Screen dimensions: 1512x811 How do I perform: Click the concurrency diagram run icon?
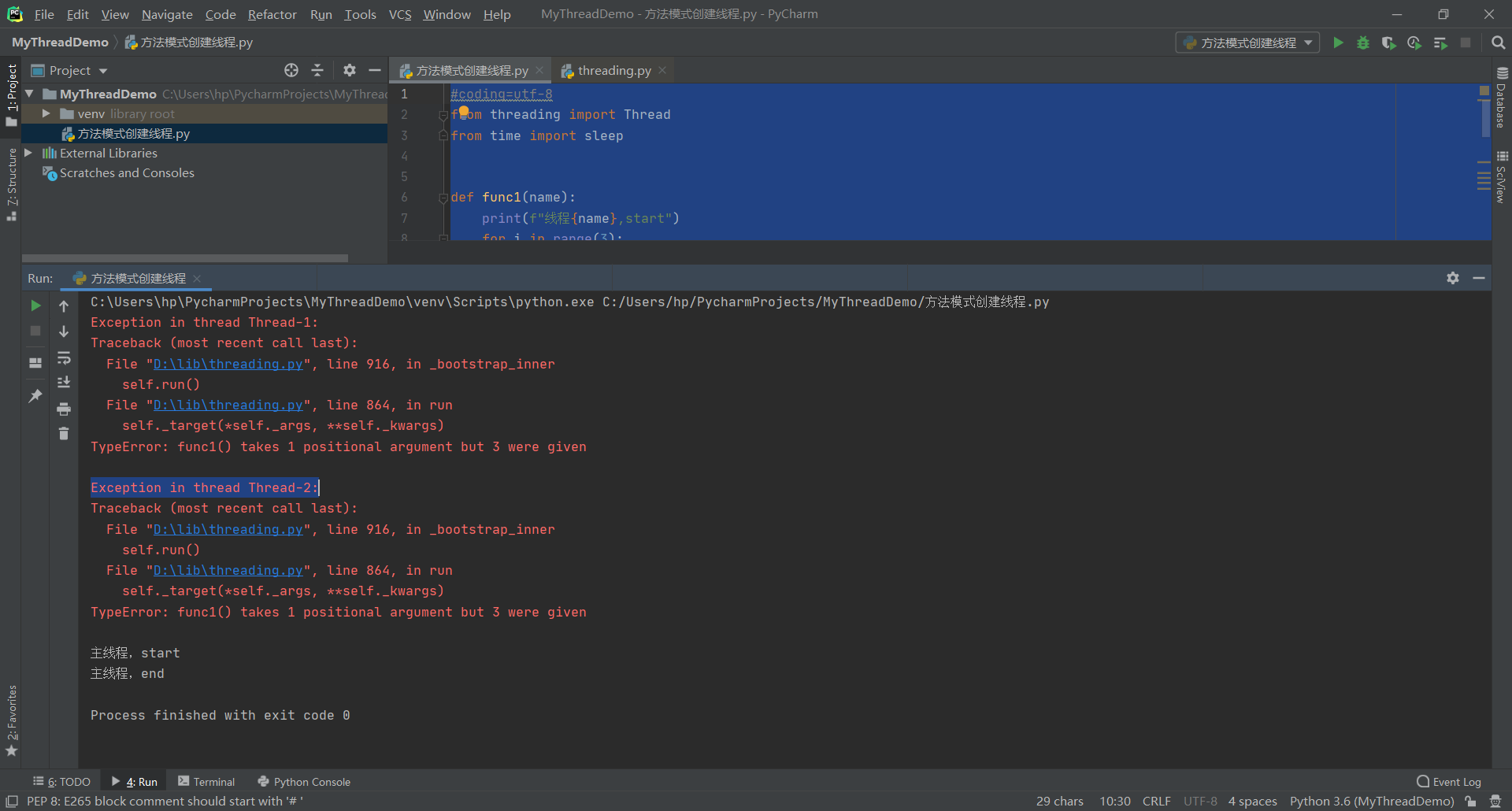coord(1440,43)
